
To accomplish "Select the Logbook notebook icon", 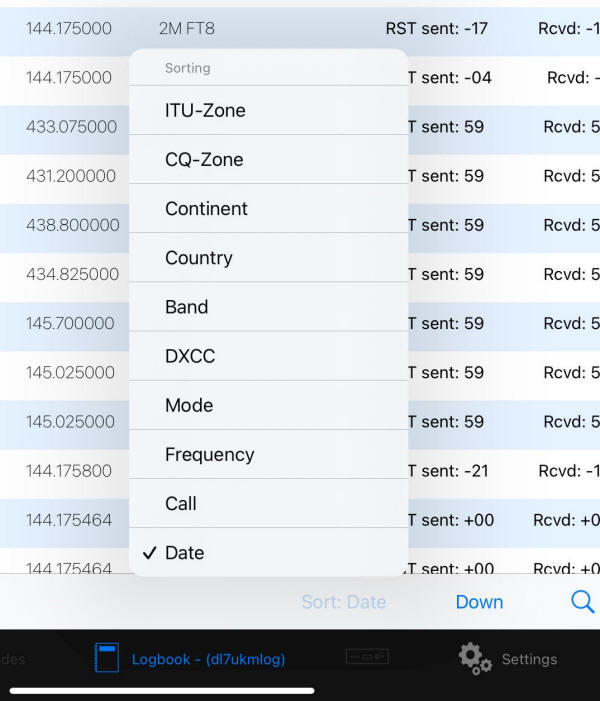I will 107,658.
